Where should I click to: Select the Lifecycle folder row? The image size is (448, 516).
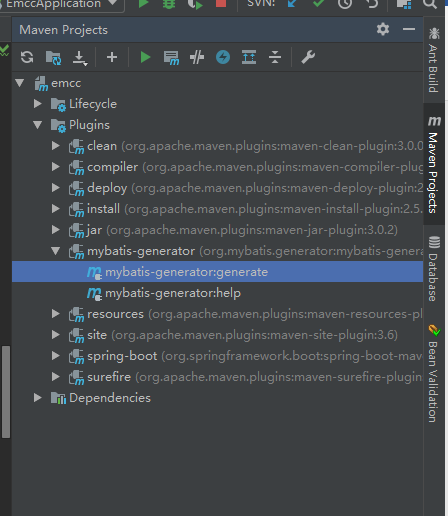point(217,104)
